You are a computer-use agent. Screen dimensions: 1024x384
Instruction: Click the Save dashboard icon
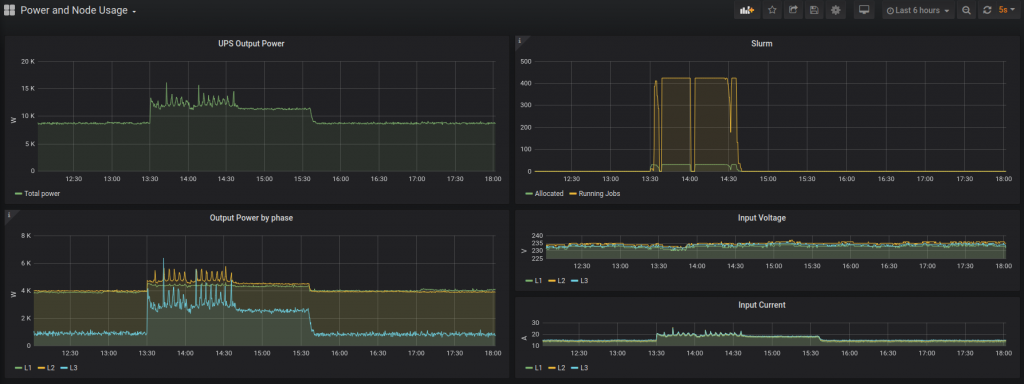(x=814, y=10)
